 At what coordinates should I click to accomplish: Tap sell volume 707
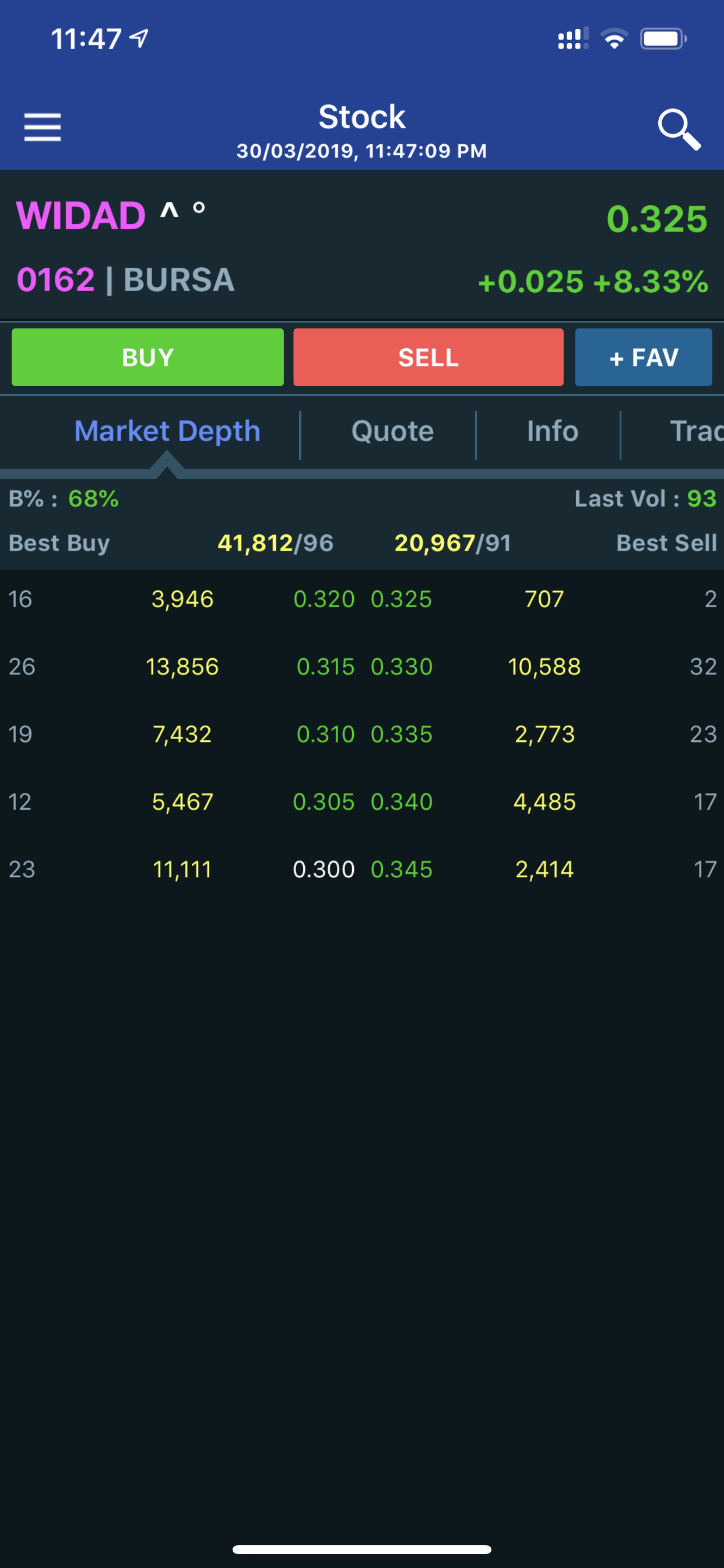tap(544, 599)
